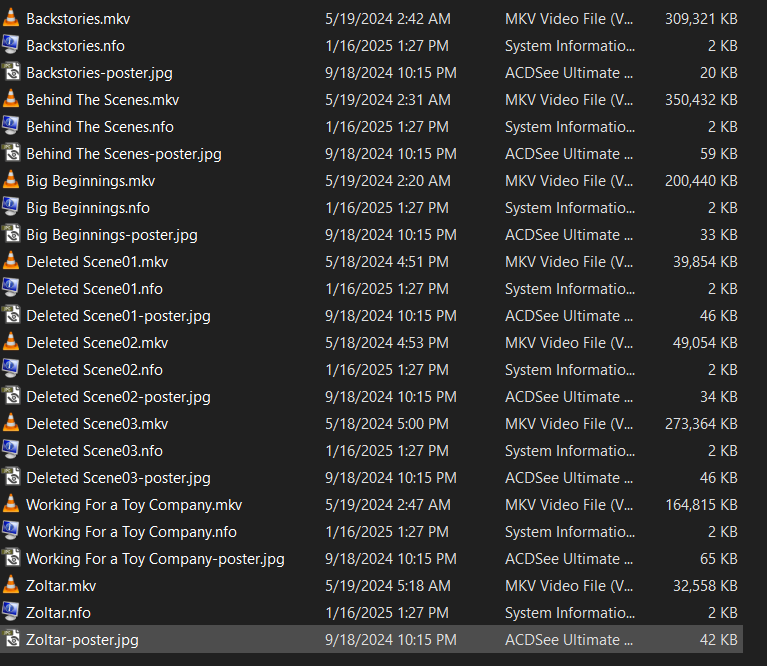Click the 32,558 KB size value
This screenshot has width=767, height=666.
[x=705, y=585]
